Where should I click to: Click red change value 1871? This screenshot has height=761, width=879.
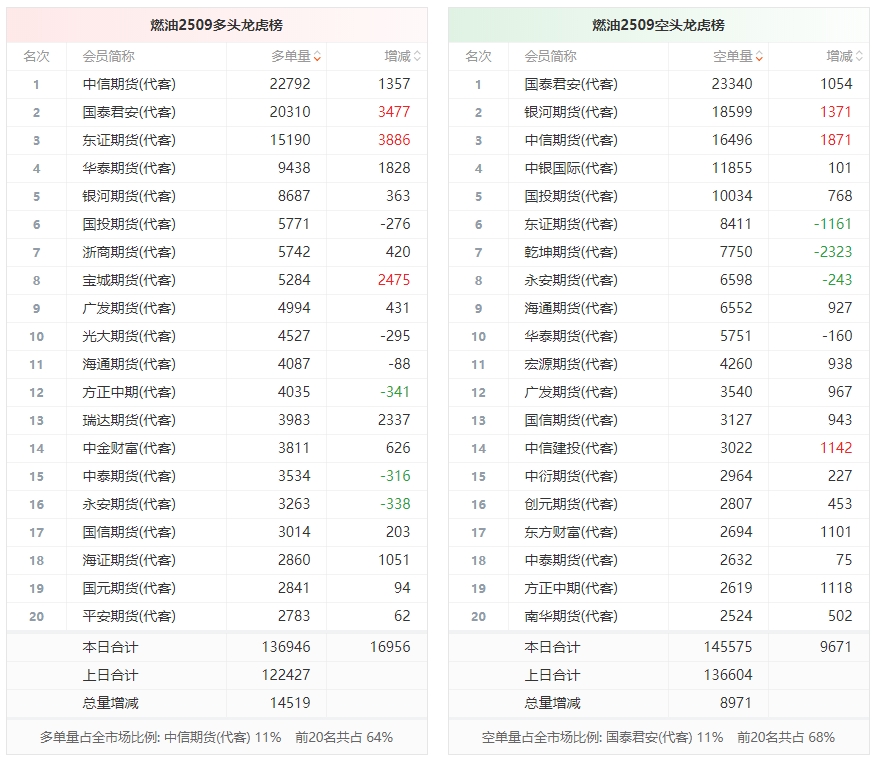coord(836,140)
